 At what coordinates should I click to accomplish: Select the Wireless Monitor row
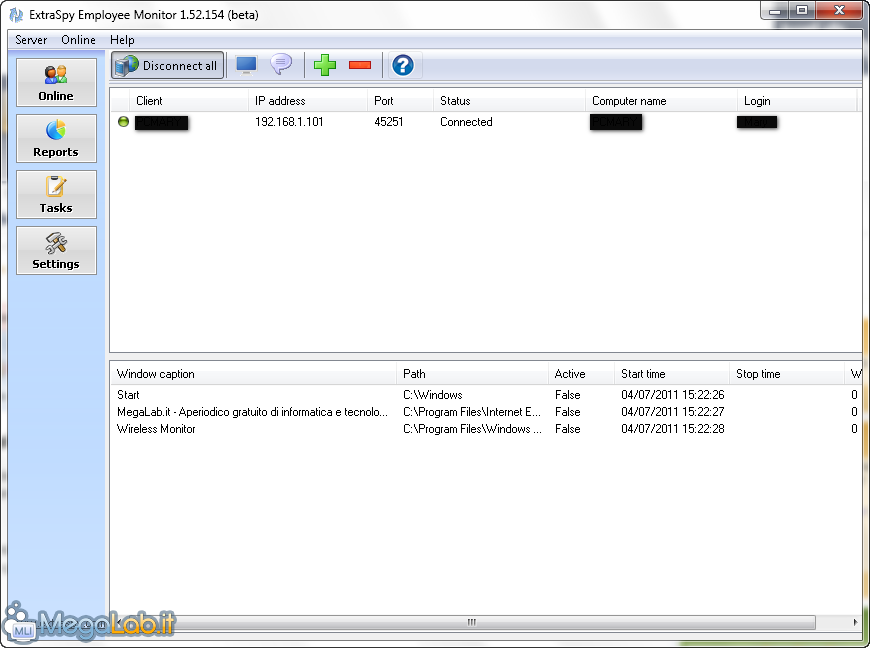[x=156, y=429]
